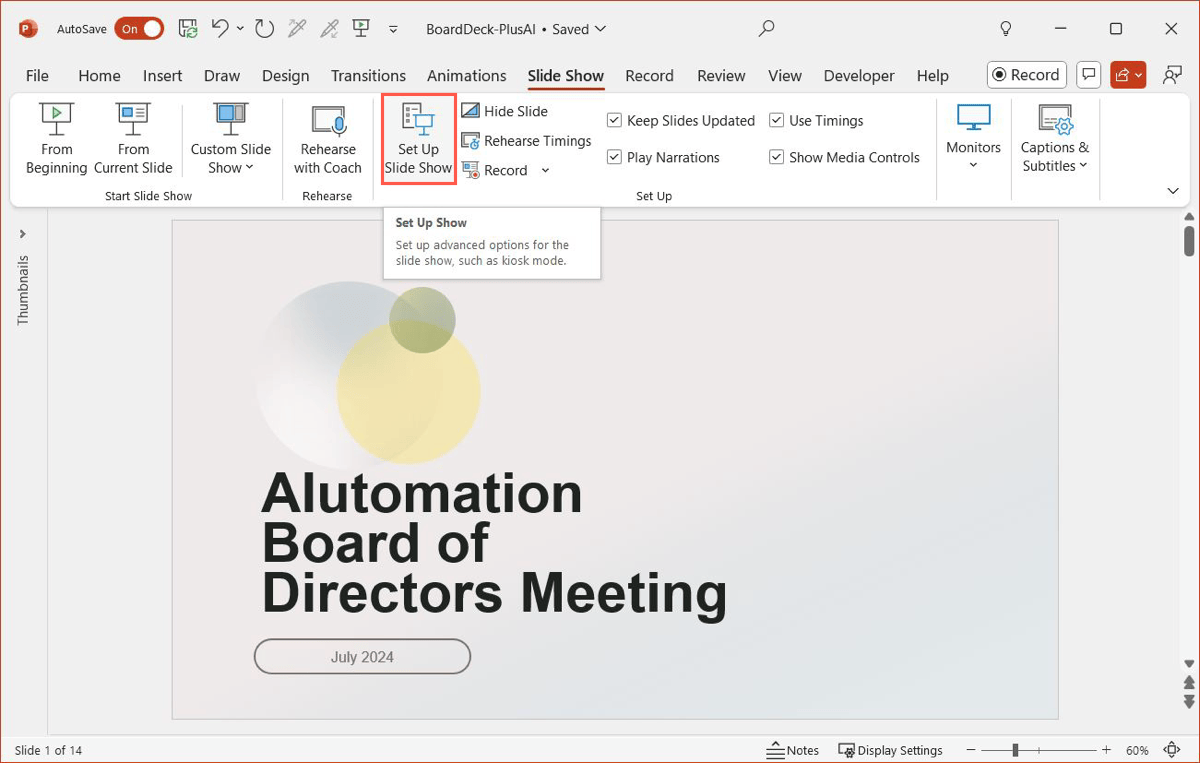Viewport: 1200px width, 763px height.
Task: Expand the Thumbnails pane arrow
Action: pyautogui.click(x=23, y=234)
